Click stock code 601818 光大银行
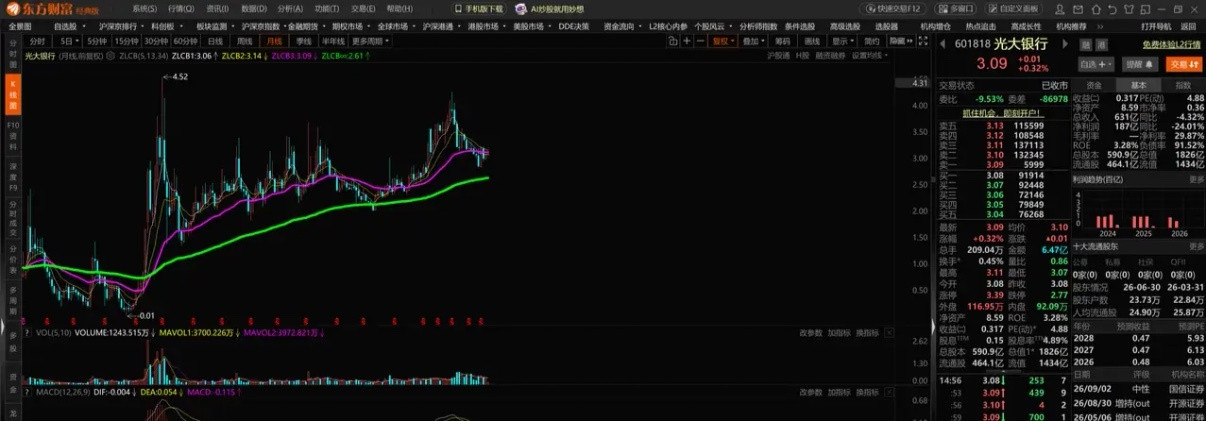This screenshot has height=421, width=1206. click(x=1000, y=43)
